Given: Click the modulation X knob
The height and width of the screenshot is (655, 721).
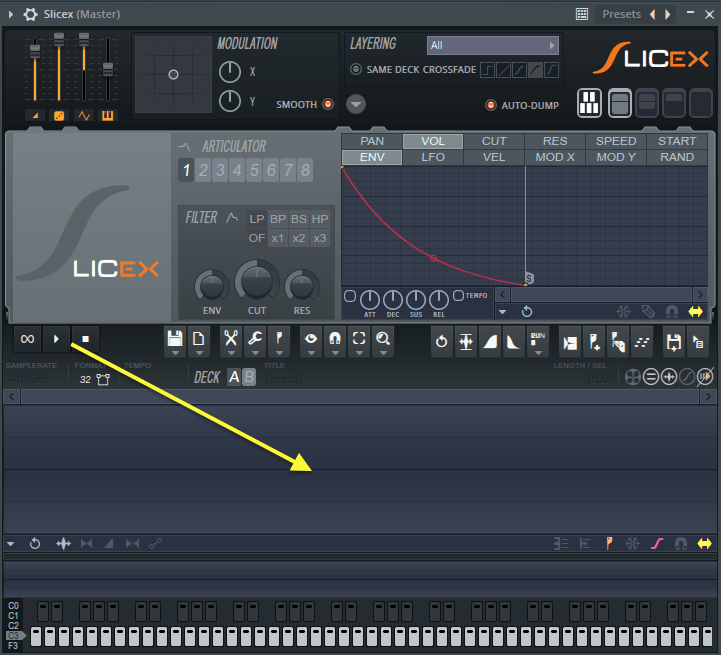Looking at the screenshot, I should click(230, 72).
